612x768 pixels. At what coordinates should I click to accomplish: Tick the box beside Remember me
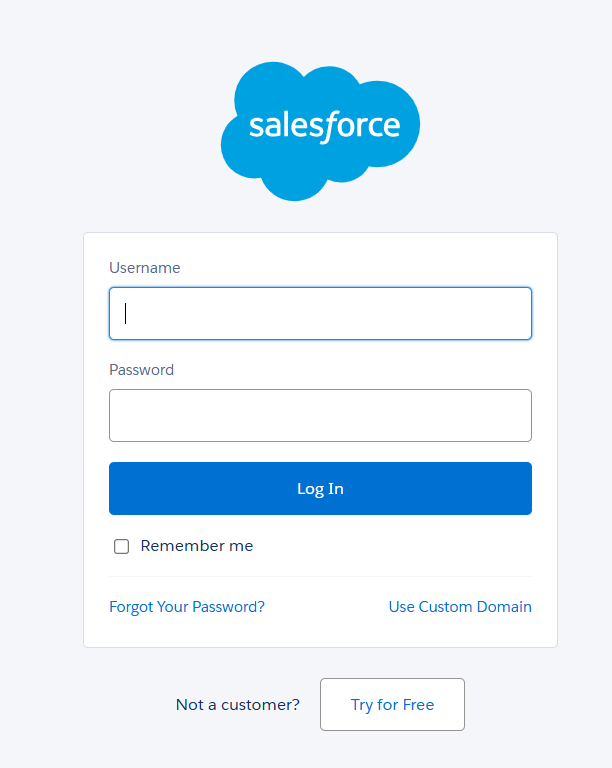[x=122, y=546]
